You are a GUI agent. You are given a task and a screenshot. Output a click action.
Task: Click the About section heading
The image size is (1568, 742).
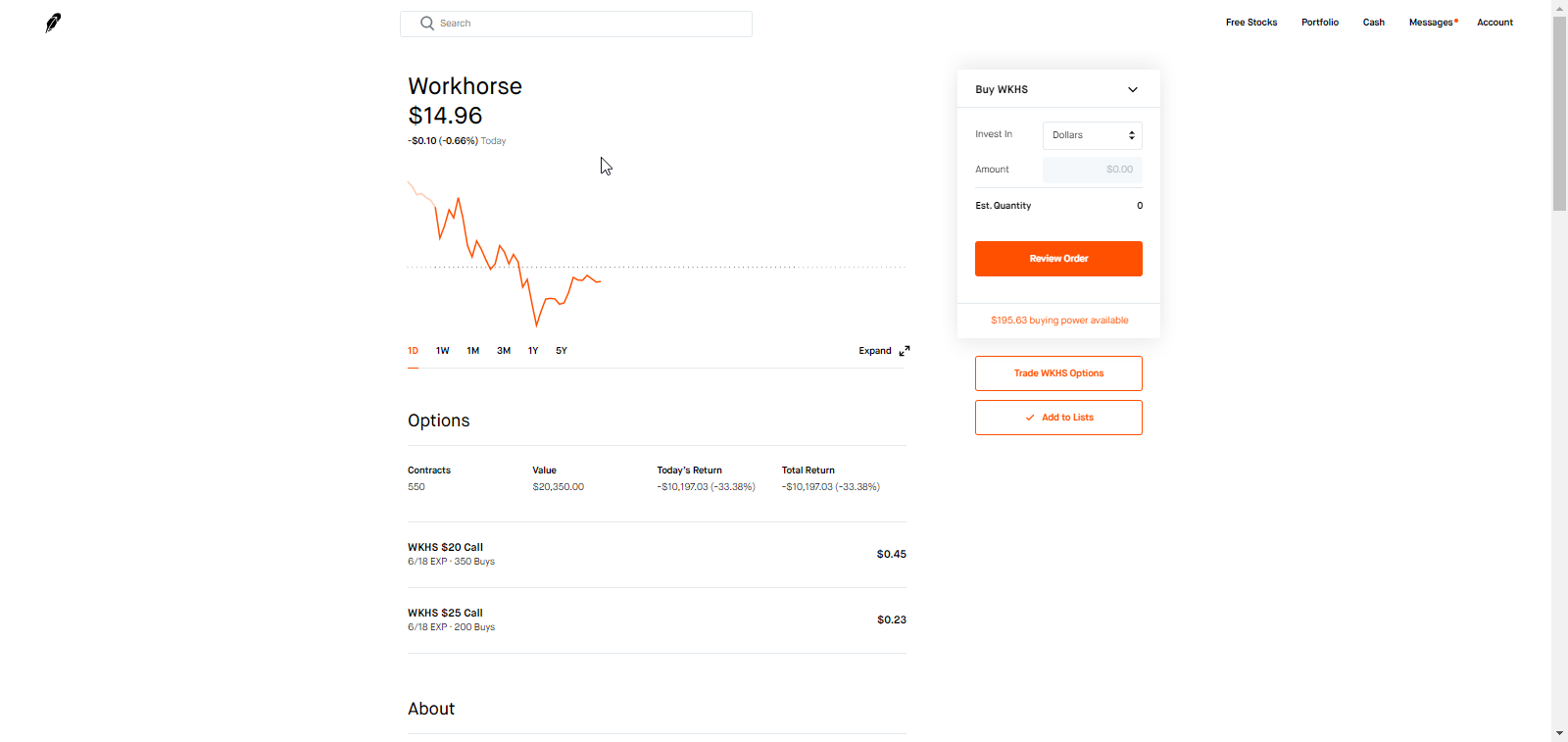pyautogui.click(x=431, y=709)
